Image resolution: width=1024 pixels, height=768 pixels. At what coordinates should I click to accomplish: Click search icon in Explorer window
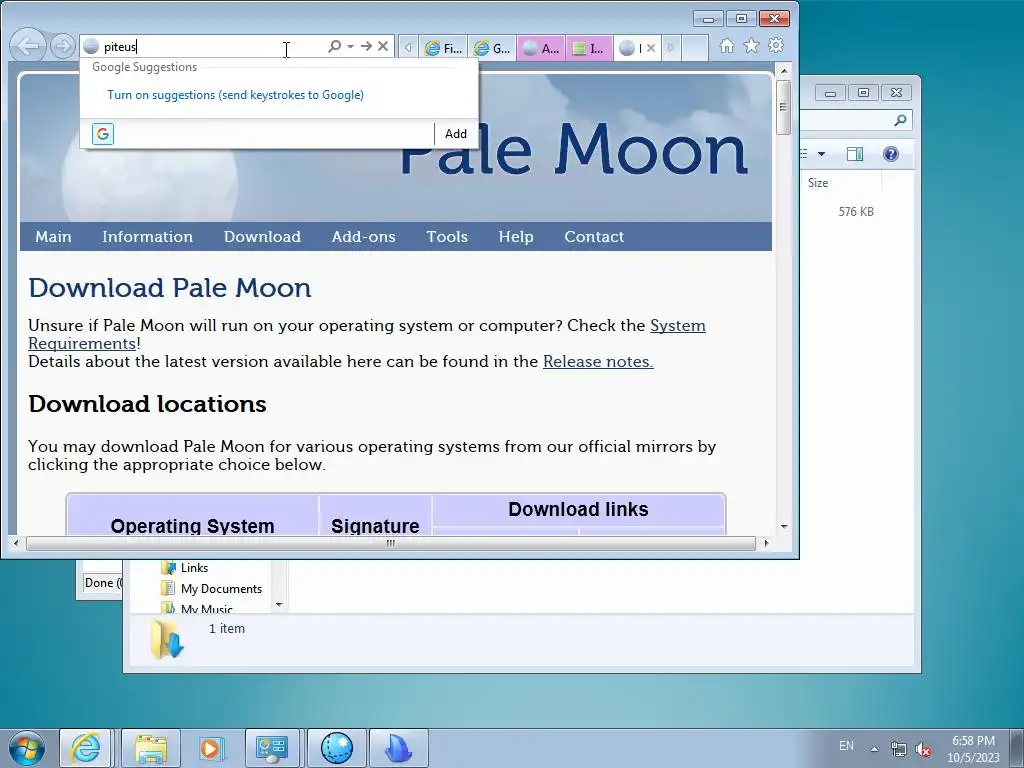tap(900, 120)
